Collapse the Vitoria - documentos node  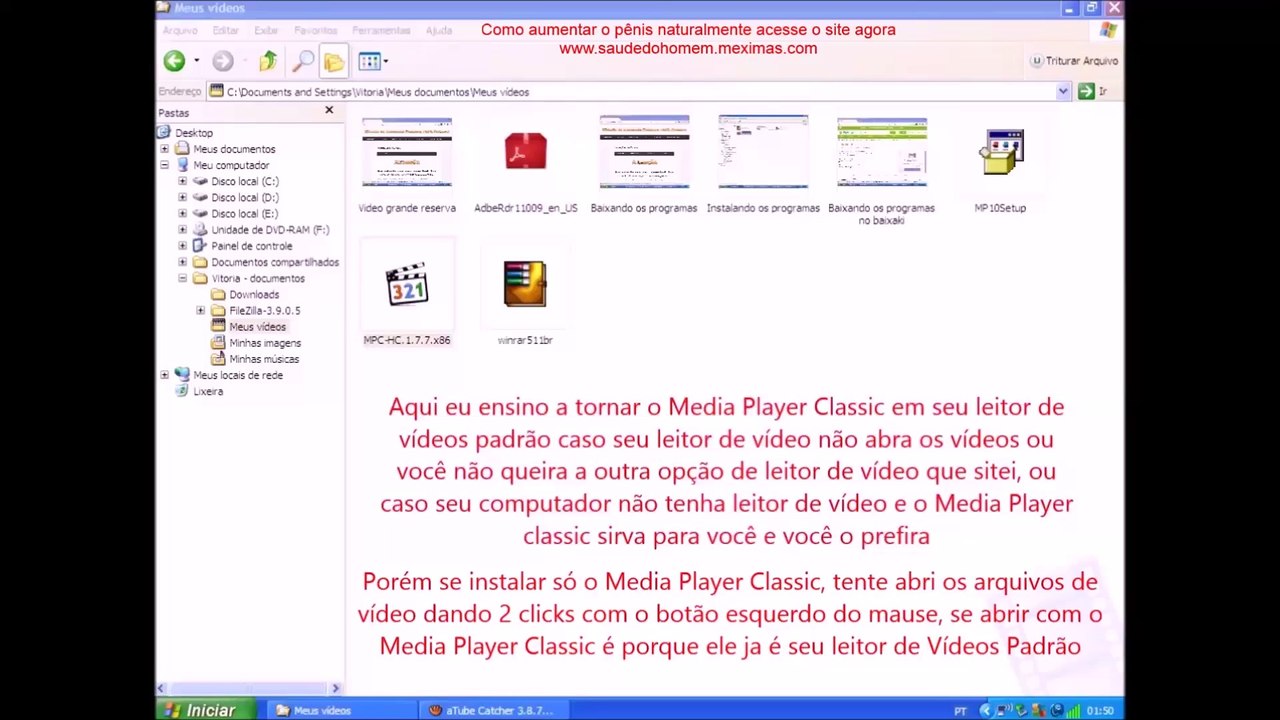(182, 278)
